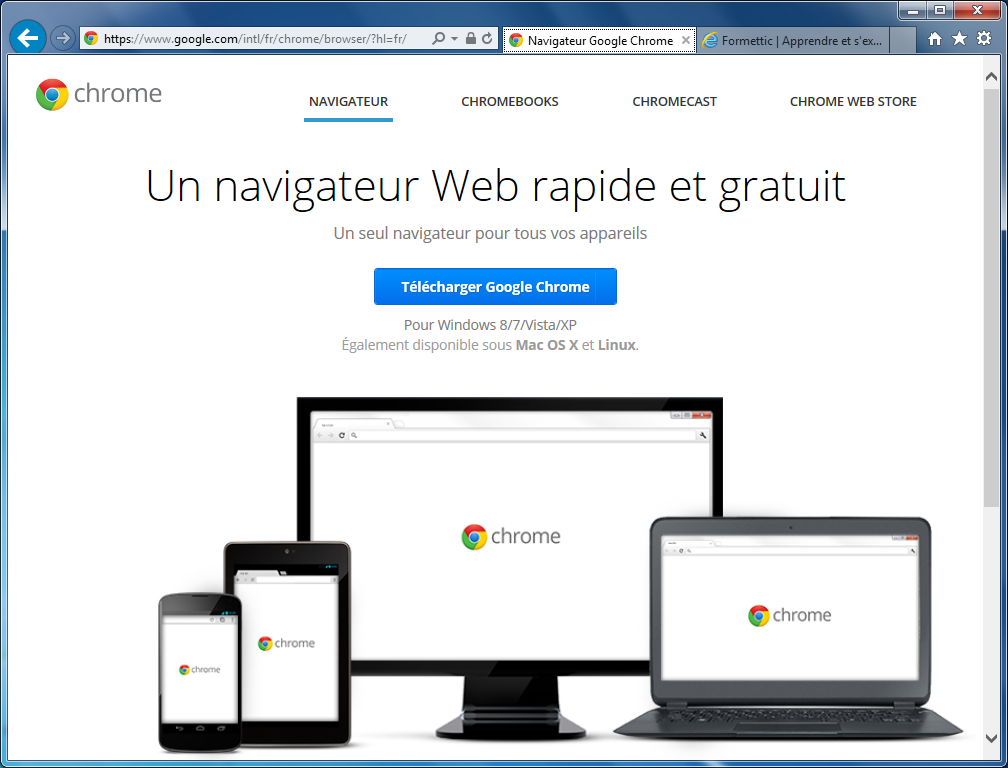Open Favorites with the star icon

pos(959,39)
